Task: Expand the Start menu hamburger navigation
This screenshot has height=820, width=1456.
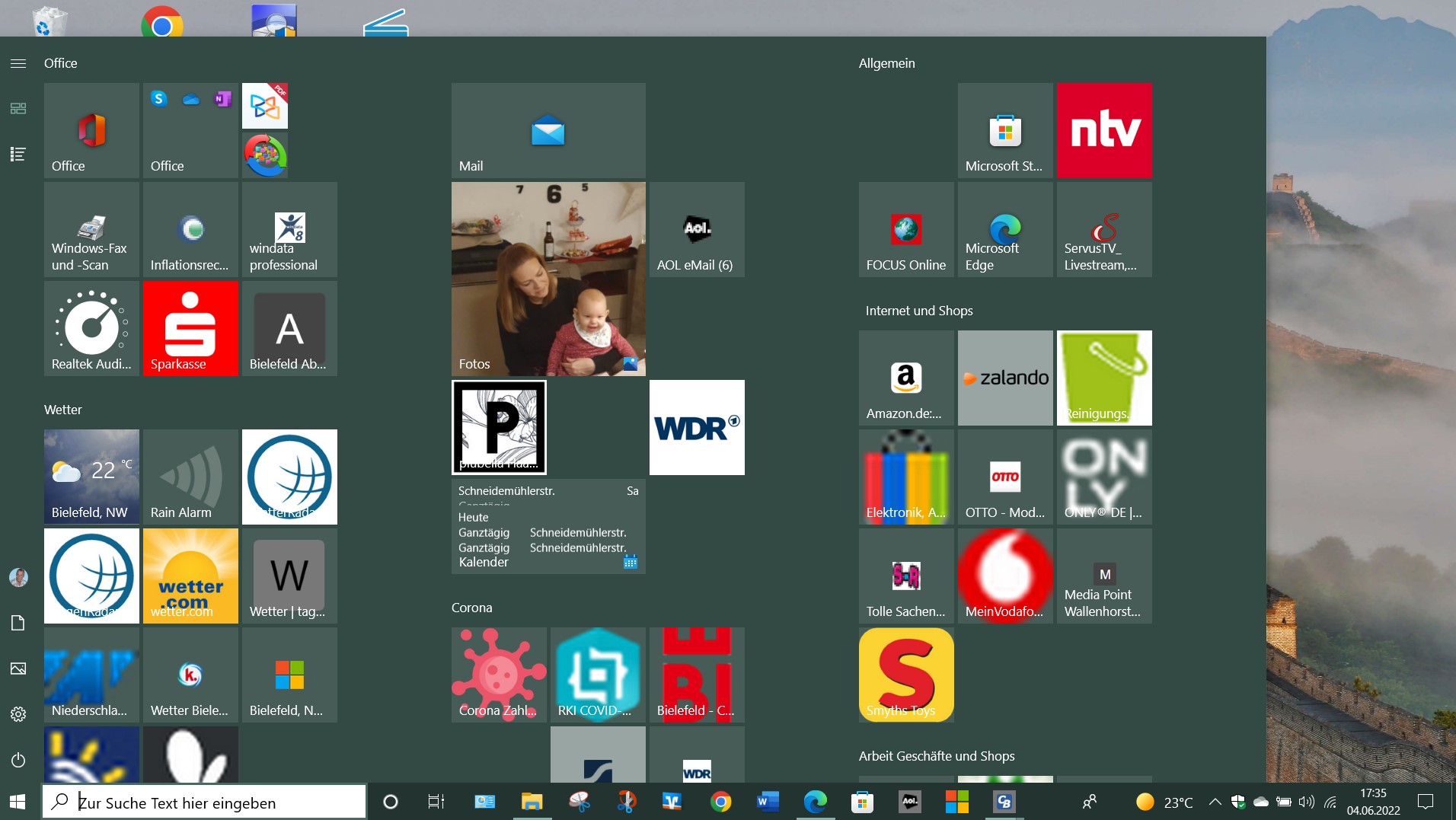Action: click(x=18, y=64)
